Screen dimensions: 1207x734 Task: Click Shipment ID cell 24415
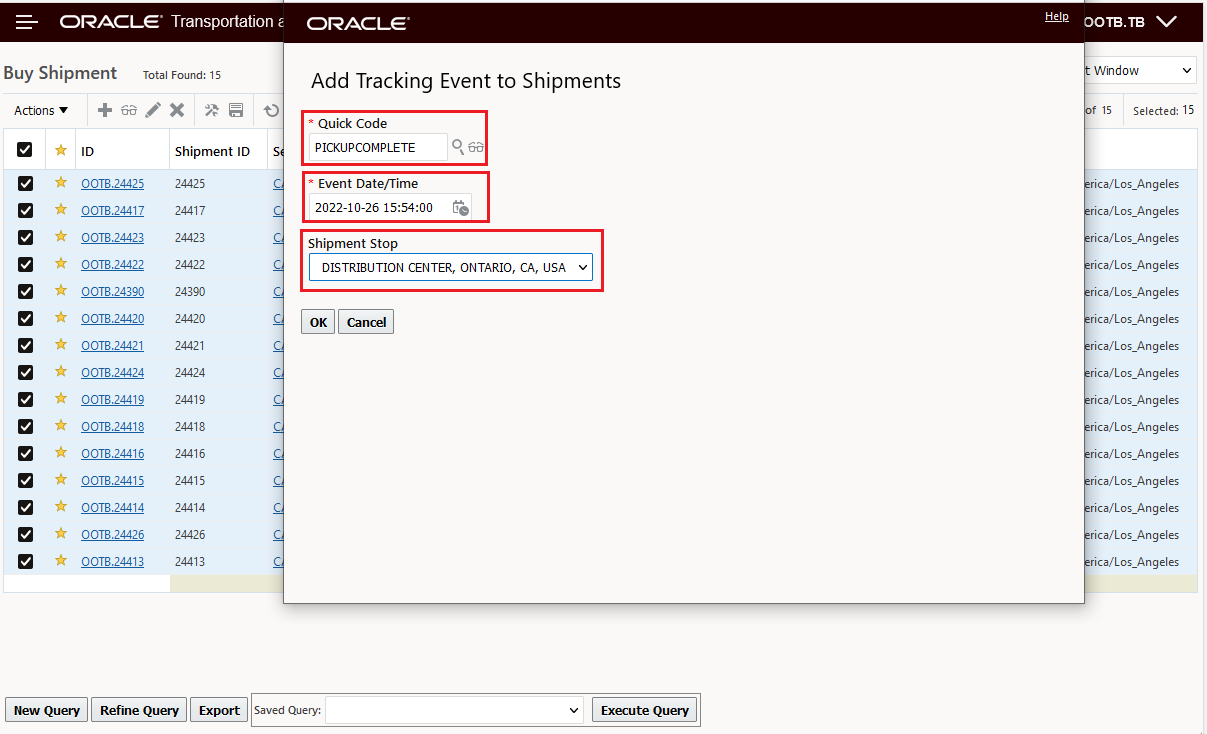[190, 480]
